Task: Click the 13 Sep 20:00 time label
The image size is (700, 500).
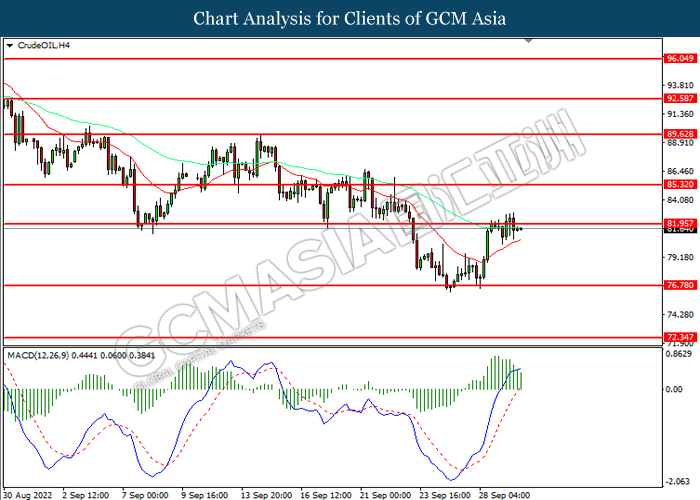Action: click(x=266, y=495)
